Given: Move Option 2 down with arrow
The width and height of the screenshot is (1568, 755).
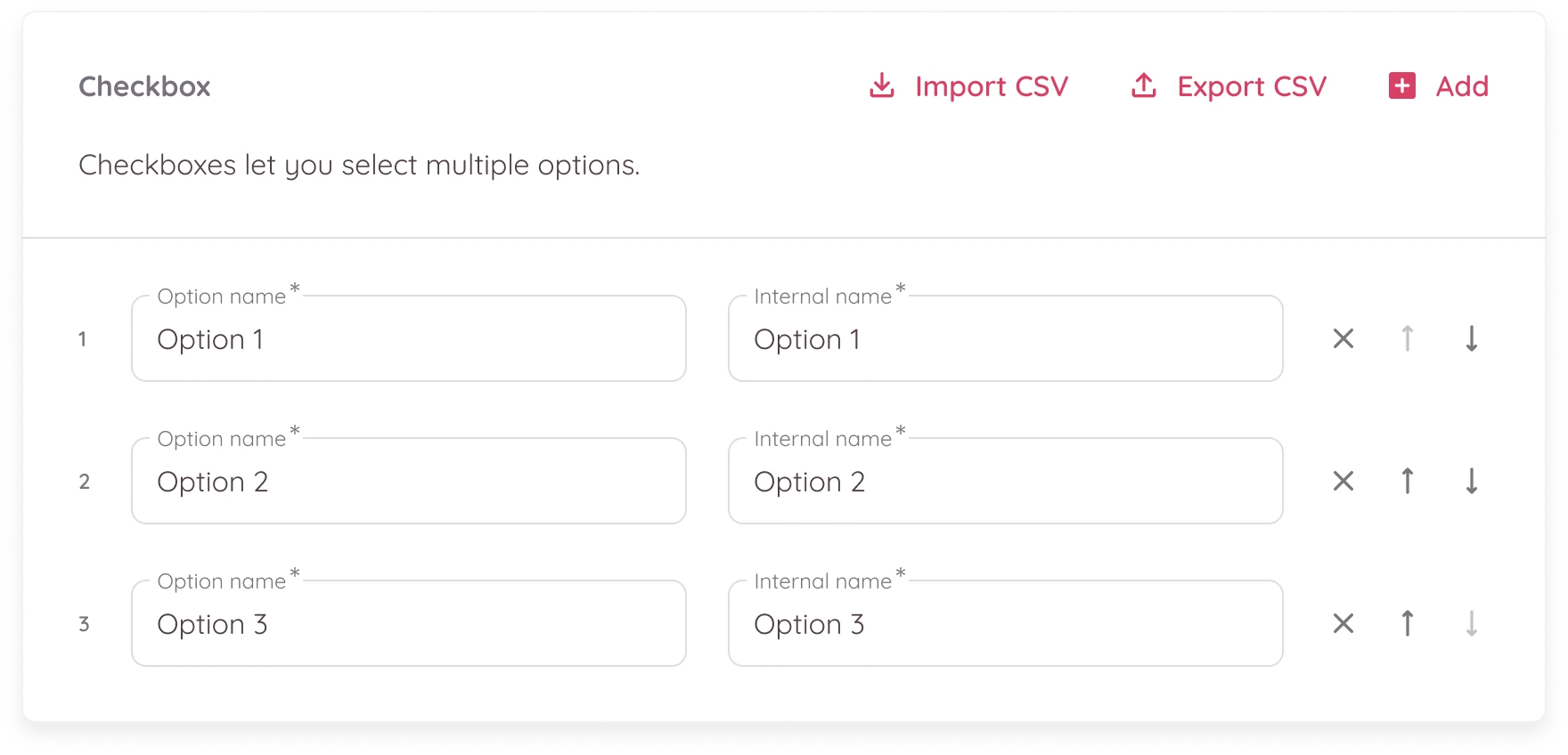Looking at the screenshot, I should 1472,481.
